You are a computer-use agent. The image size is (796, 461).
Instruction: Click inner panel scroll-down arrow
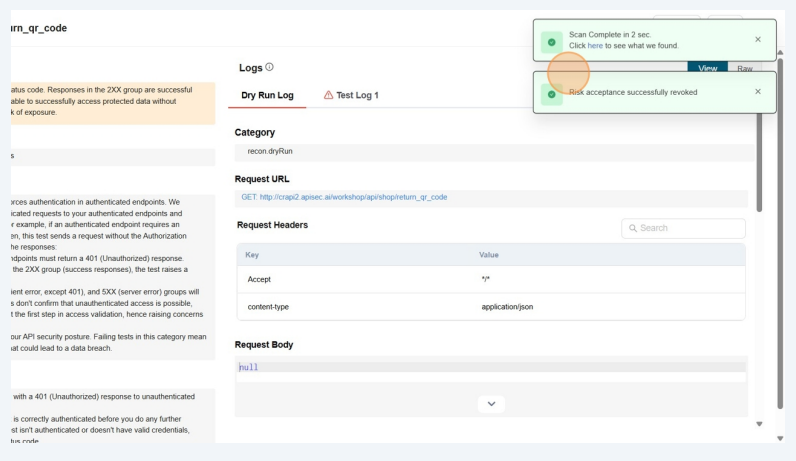[759, 424]
